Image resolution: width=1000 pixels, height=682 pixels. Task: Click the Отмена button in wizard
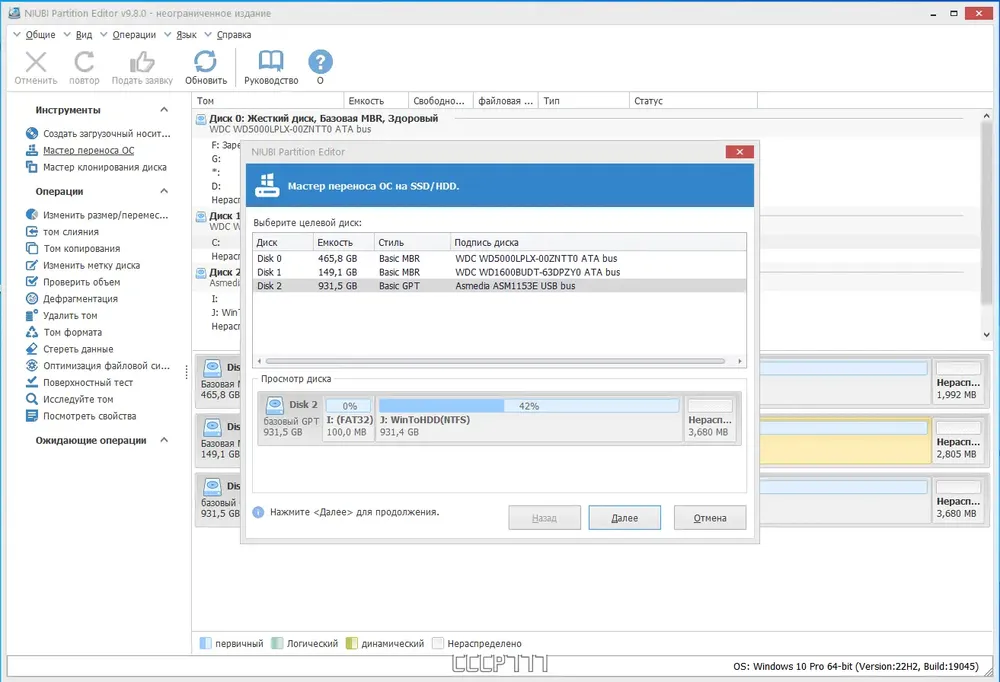coord(710,517)
